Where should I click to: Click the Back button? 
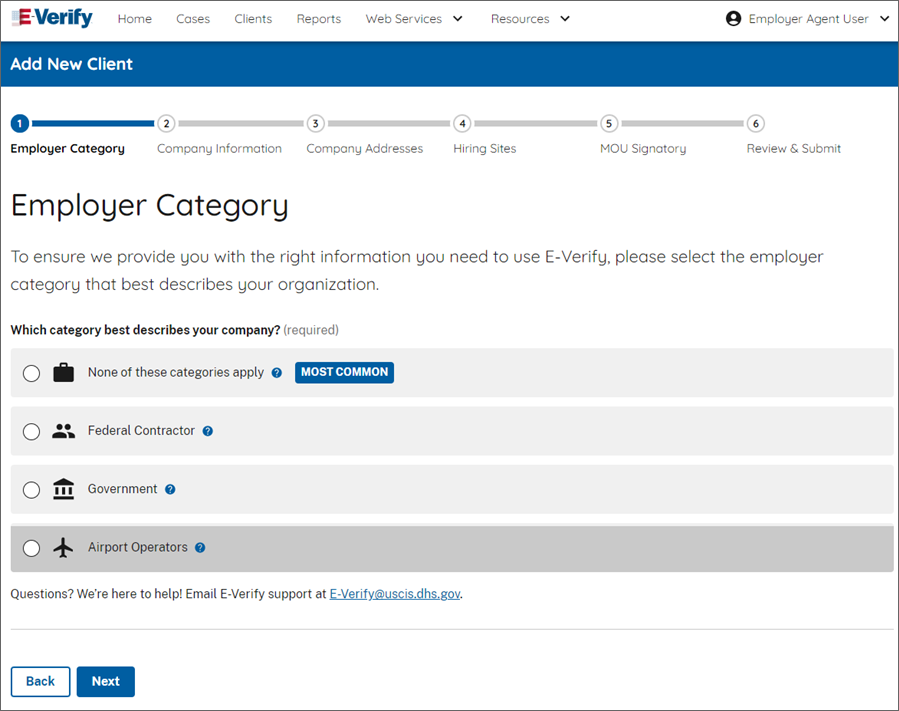(41, 681)
